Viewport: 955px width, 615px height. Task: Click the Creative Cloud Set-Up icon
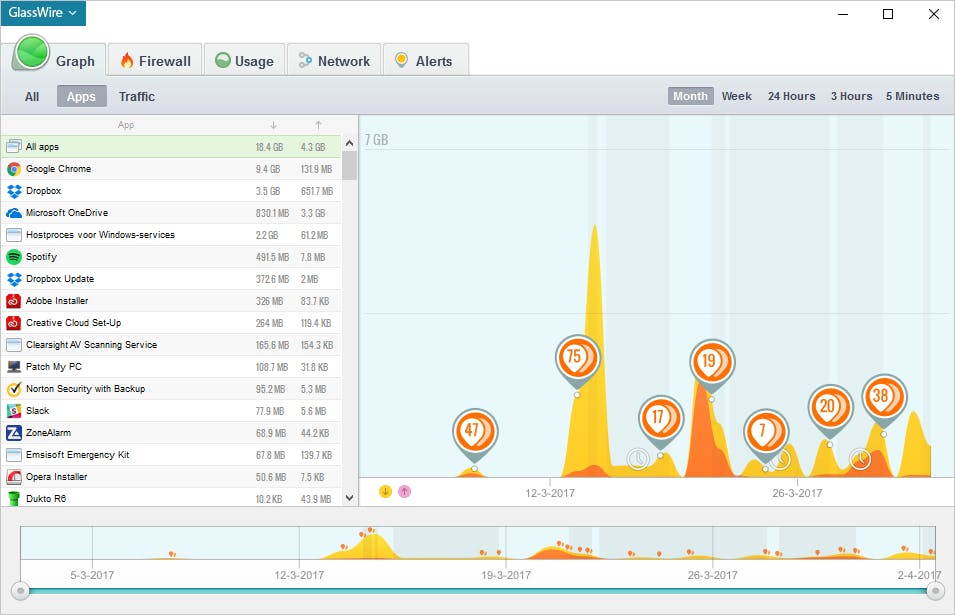pos(14,323)
